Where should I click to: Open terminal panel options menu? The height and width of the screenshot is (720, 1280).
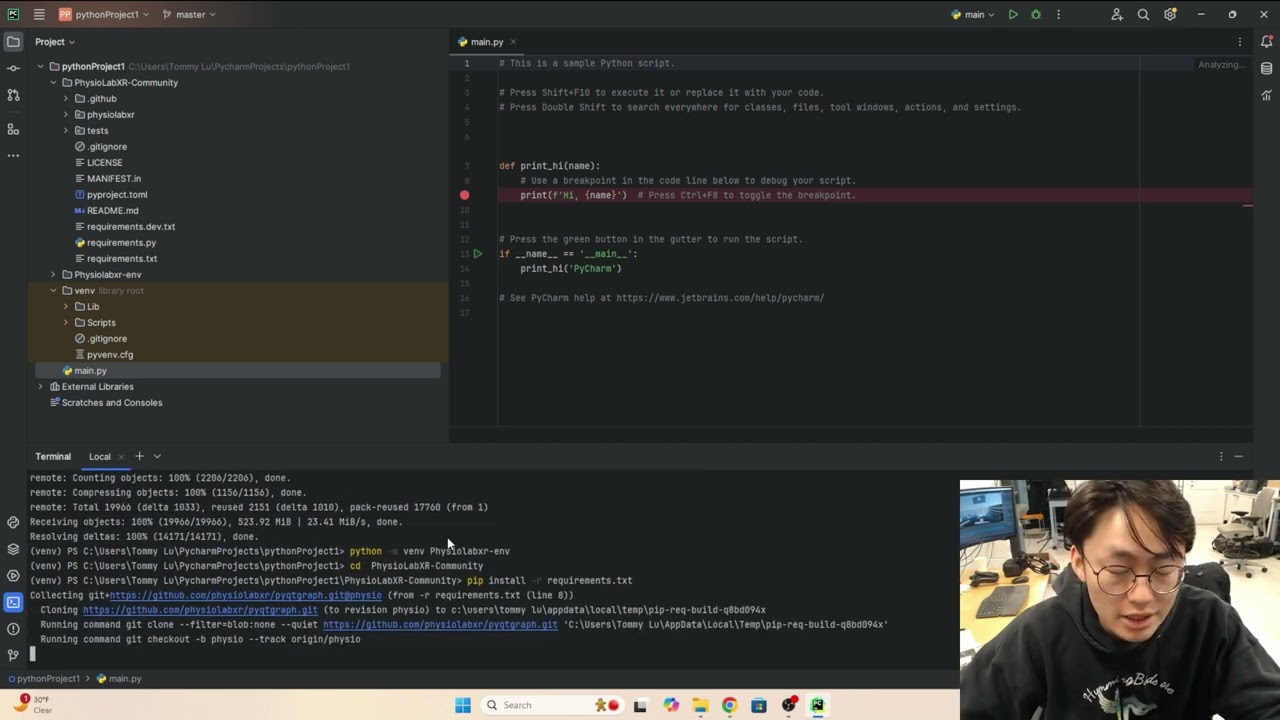click(x=1221, y=456)
